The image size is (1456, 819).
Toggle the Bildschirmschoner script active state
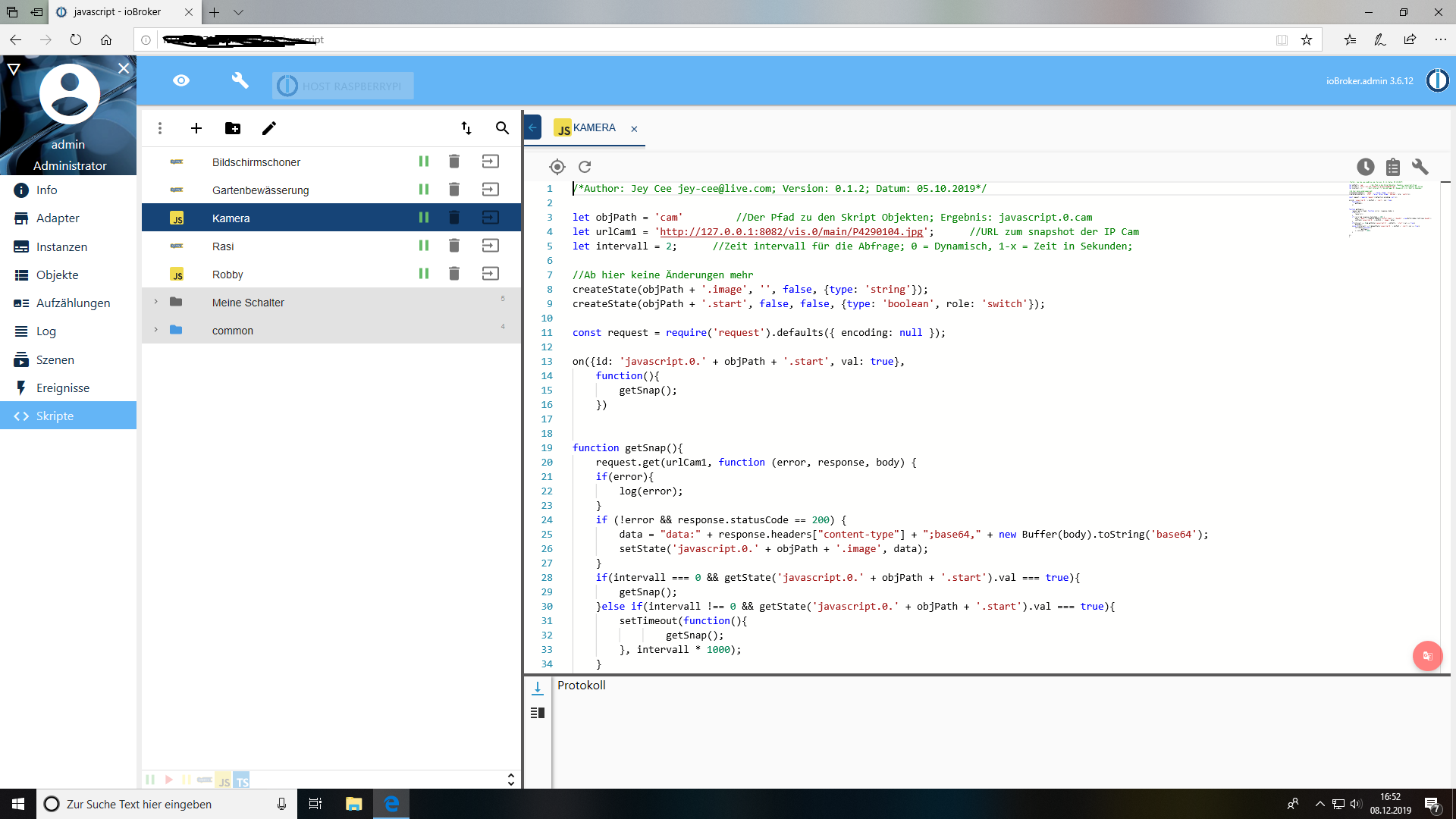coord(424,161)
